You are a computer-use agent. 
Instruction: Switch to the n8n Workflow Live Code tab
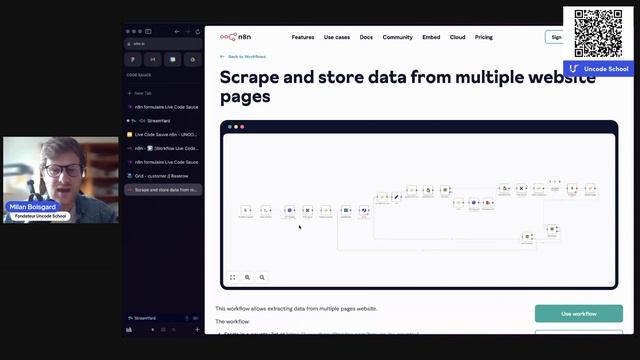[x=163, y=148]
